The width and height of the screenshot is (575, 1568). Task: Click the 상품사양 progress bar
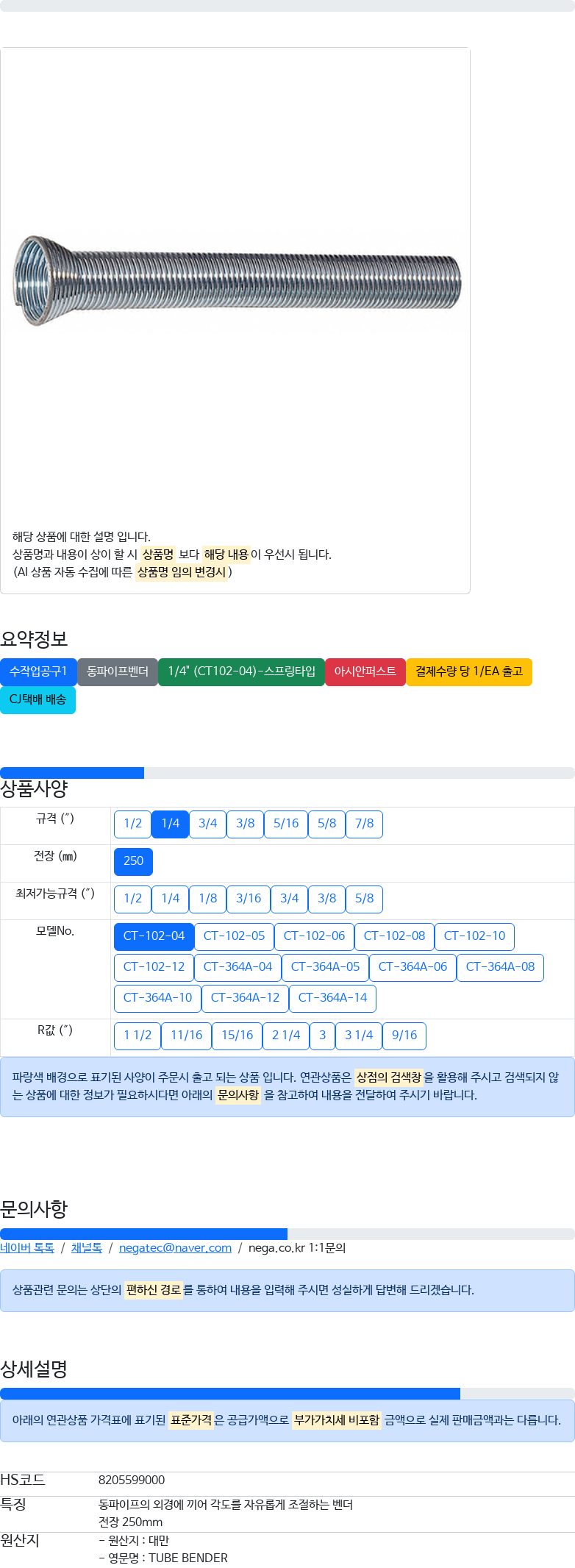pyautogui.click(x=287, y=773)
